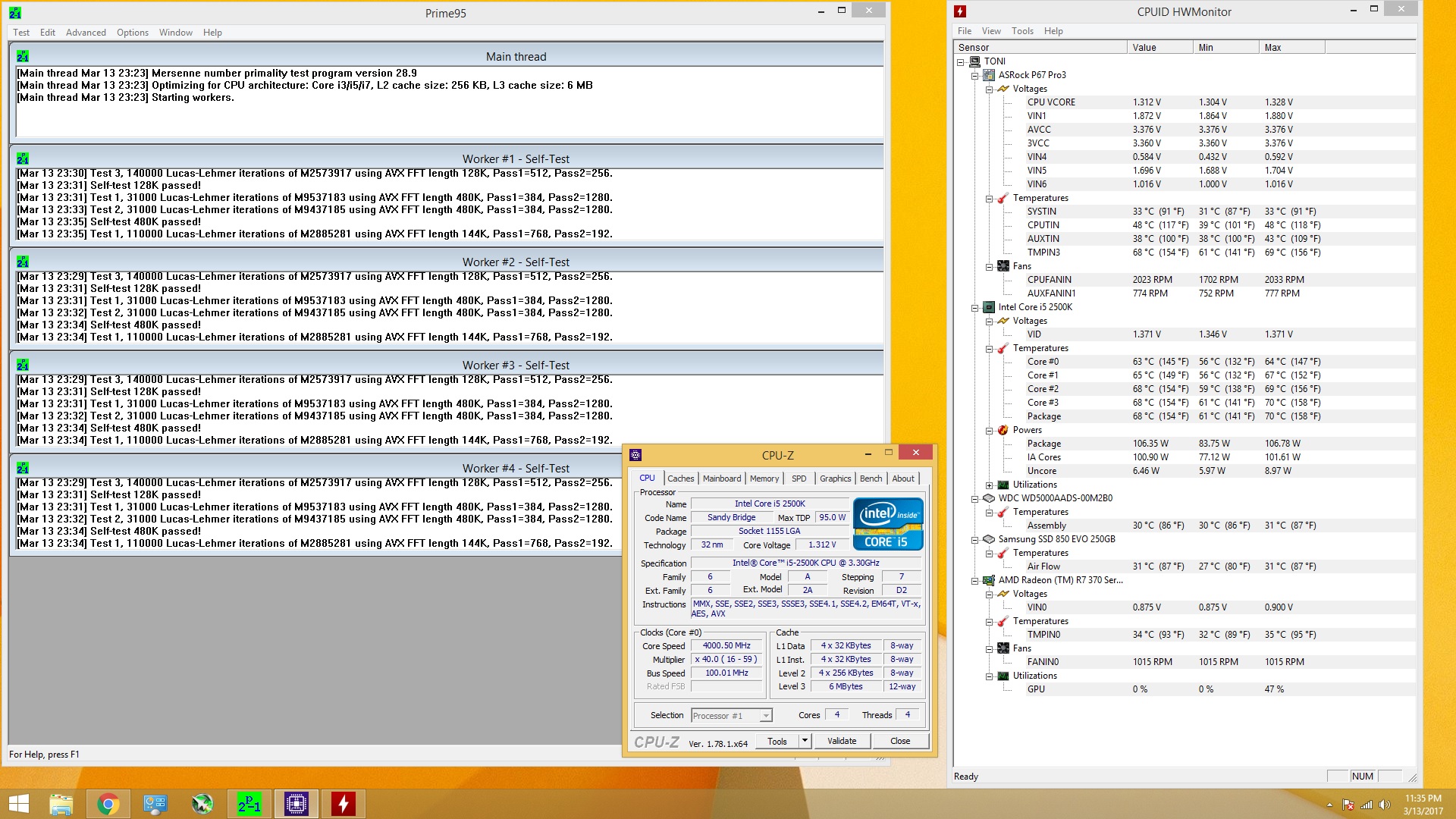Switch to the Memory tab
Viewport: 1456px width, 819px height.
click(764, 479)
